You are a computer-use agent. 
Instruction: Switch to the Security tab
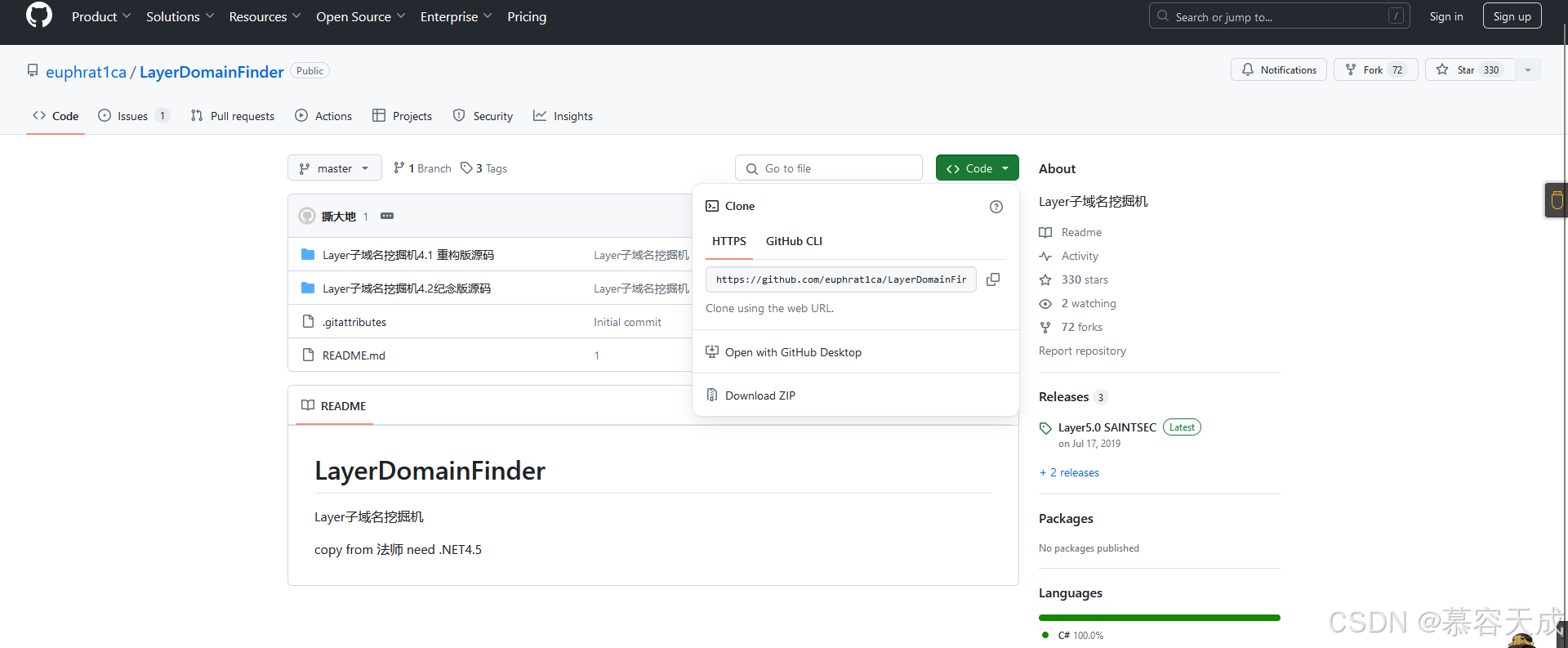tap(483, 116)
